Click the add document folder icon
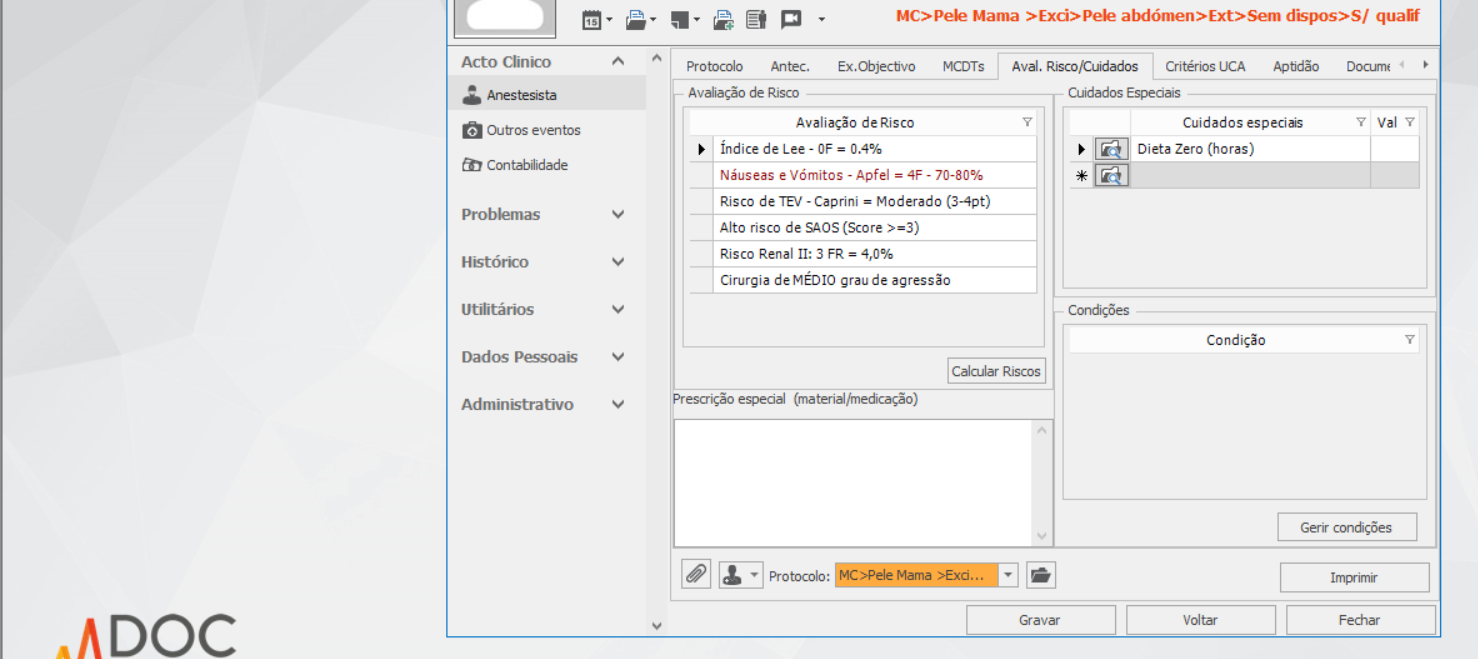Image resolution: width=1478 pixels, height=659 pixels. 723,19
